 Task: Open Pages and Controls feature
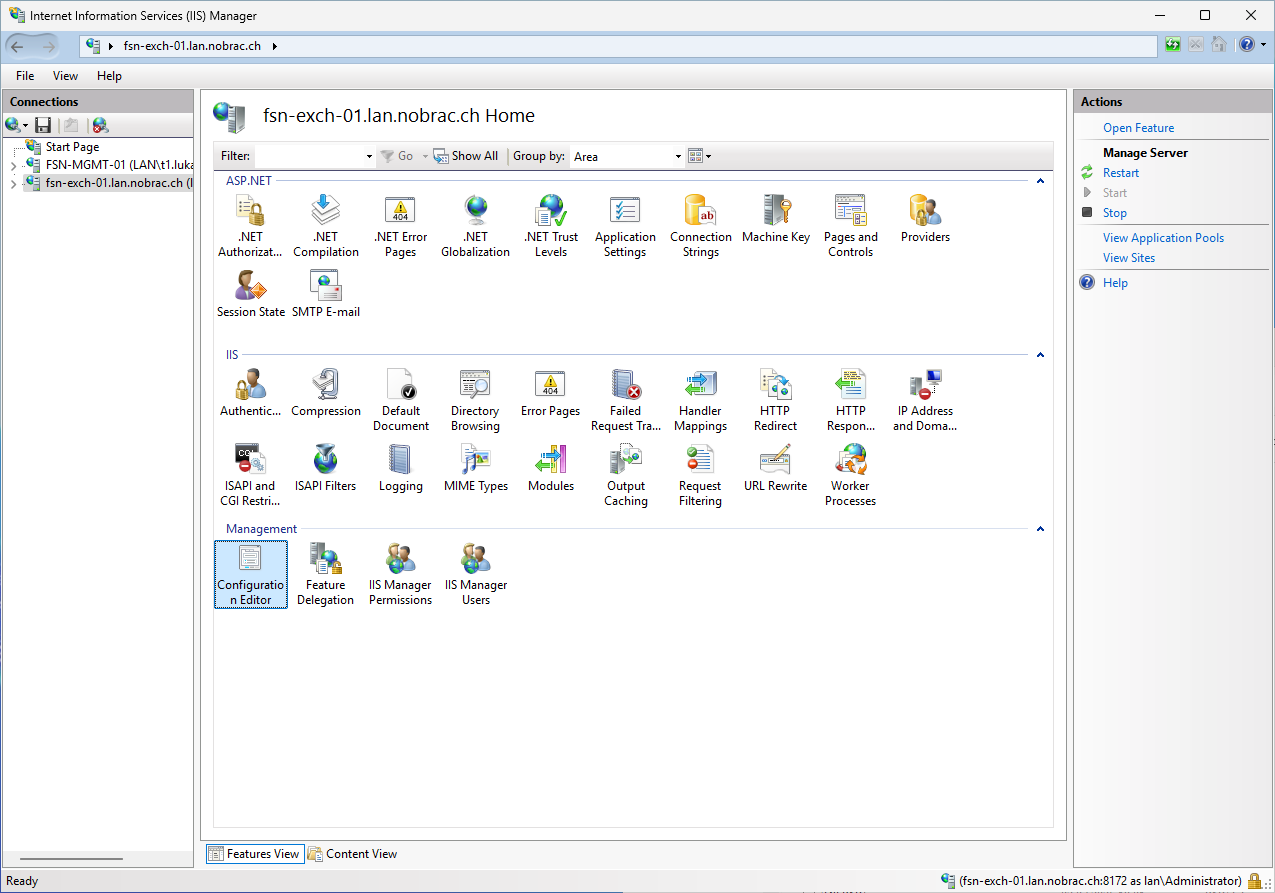[850, 226]
